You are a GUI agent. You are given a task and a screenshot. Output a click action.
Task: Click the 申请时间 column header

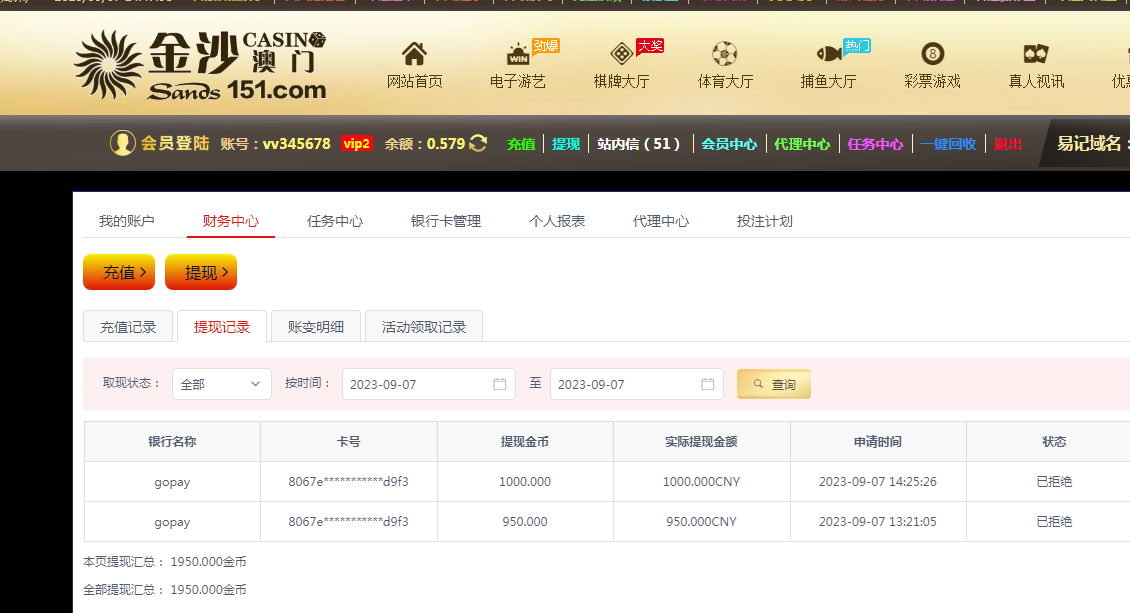point(878,442)
